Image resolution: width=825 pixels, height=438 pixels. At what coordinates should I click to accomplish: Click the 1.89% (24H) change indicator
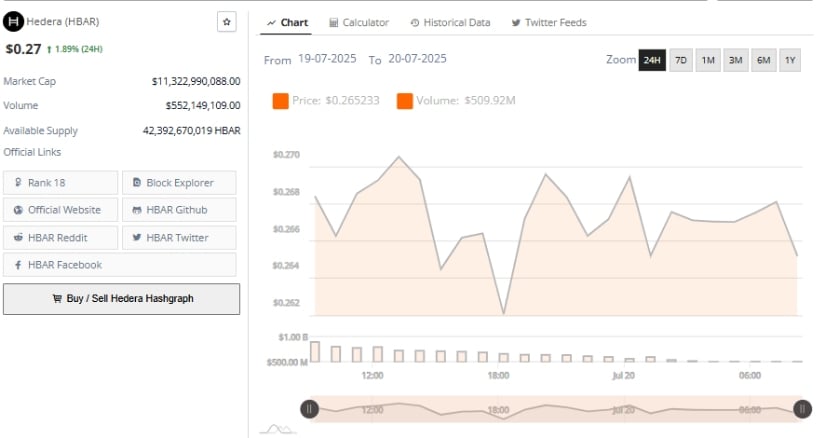(75, 49)
